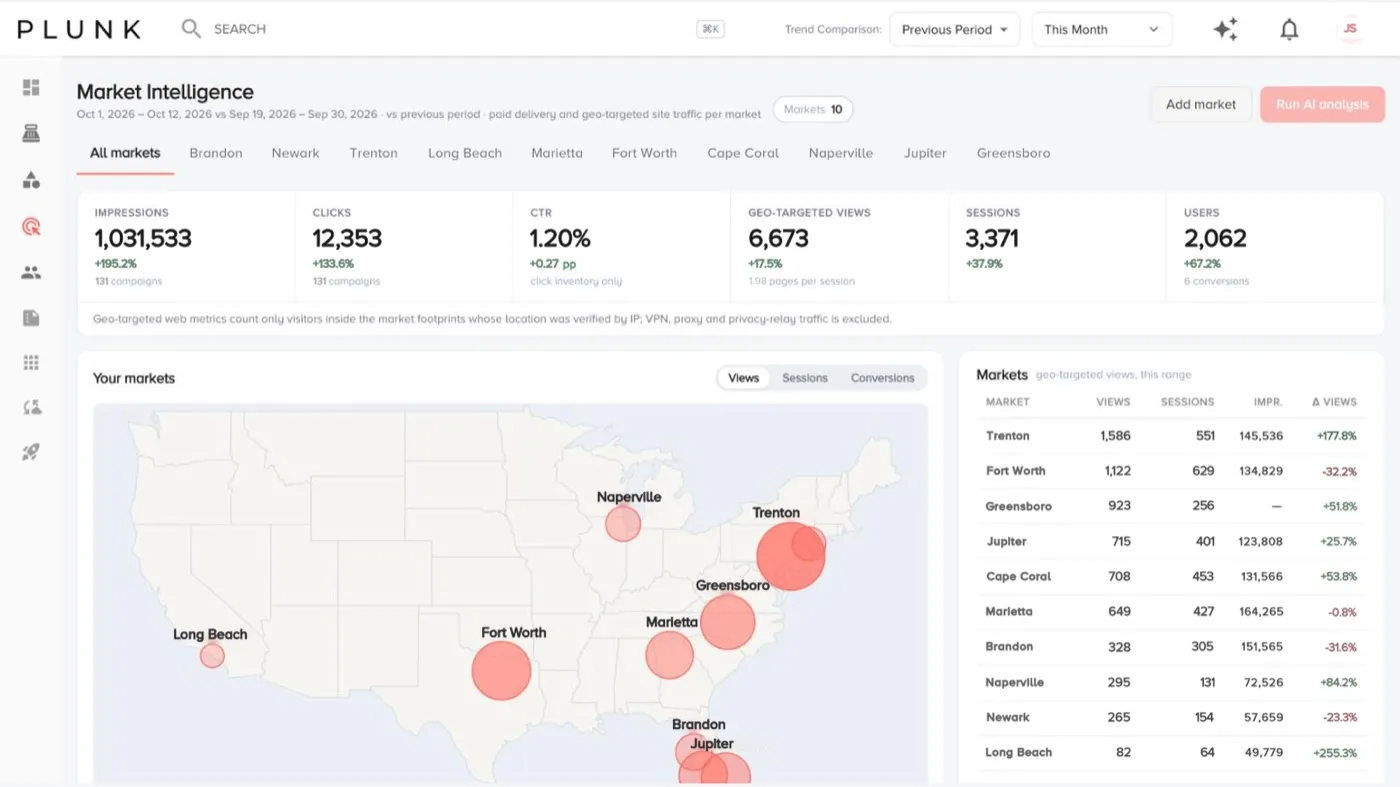Click the ⌘K shortcut badge
This screenshot has width=1400, height=787.
point(710,30)
